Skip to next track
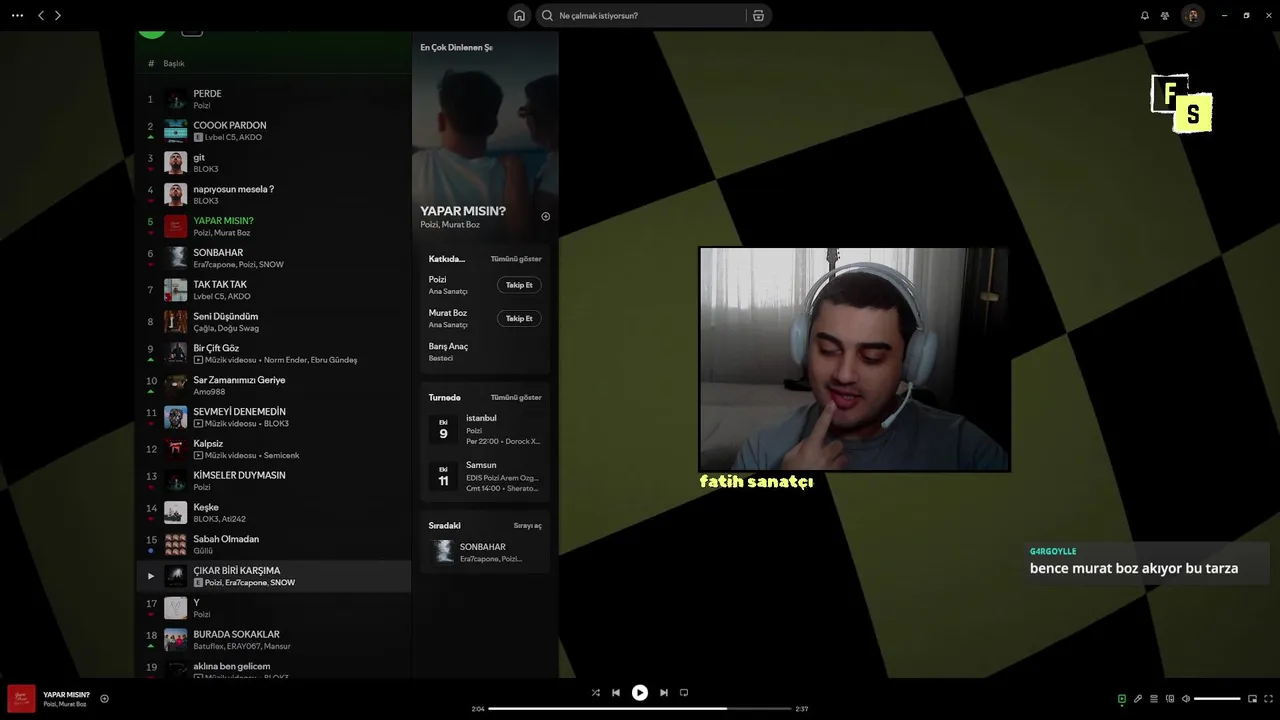The height and width of the screenshot is (720, 1280). [x=663, y=692]
